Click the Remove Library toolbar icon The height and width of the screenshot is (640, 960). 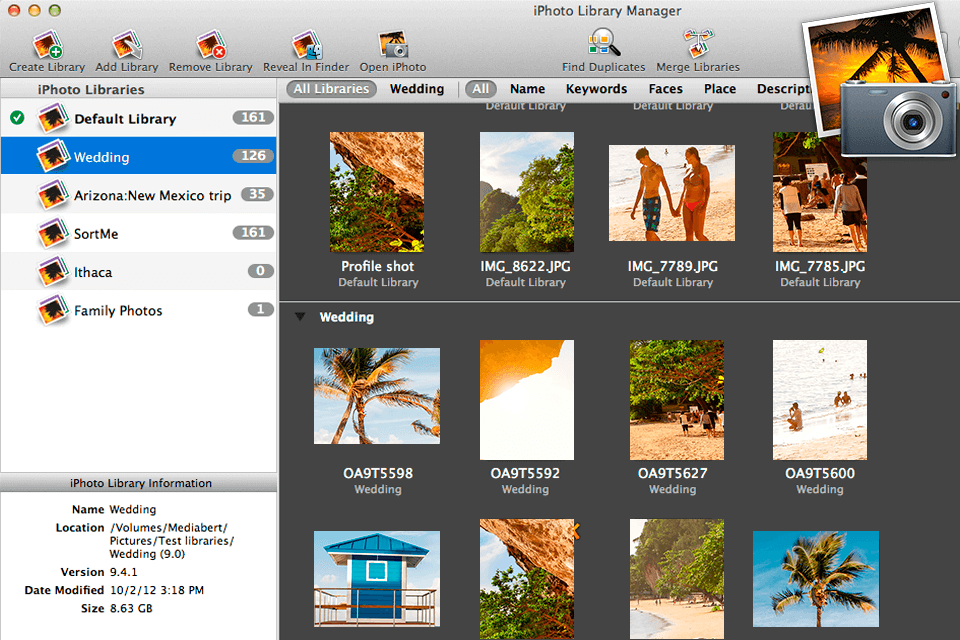click(210, 46)
